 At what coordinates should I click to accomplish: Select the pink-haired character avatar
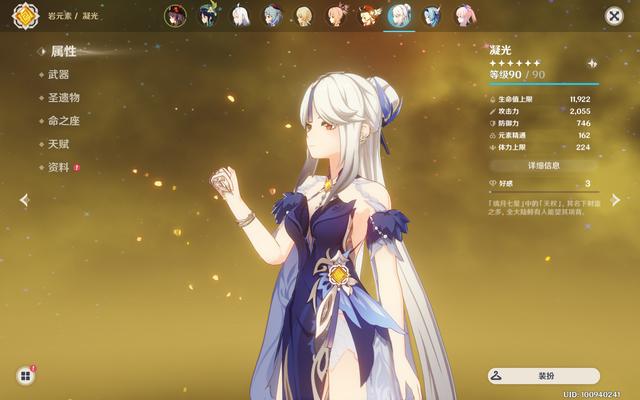pos(464,16)
